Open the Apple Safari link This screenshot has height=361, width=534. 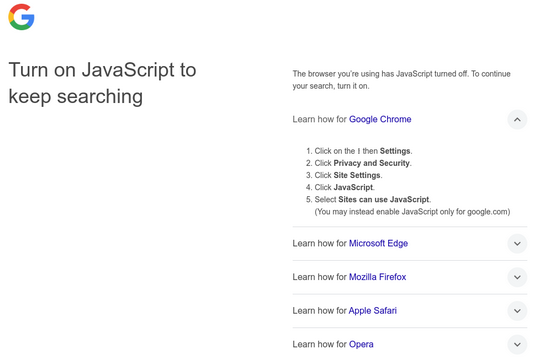click(373, 311)
